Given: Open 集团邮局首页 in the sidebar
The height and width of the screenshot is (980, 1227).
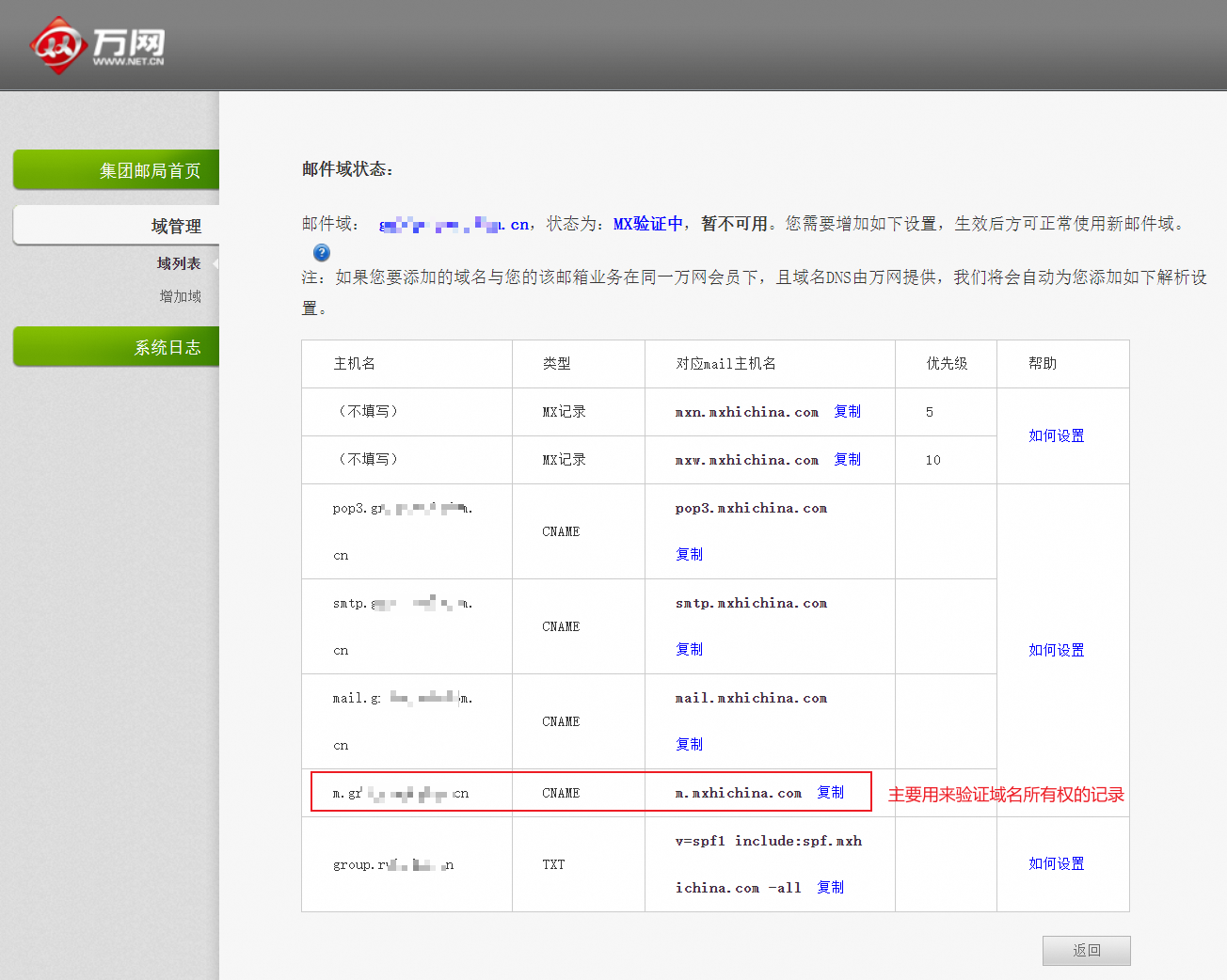Looking at the screenshot, I should 117,170.
